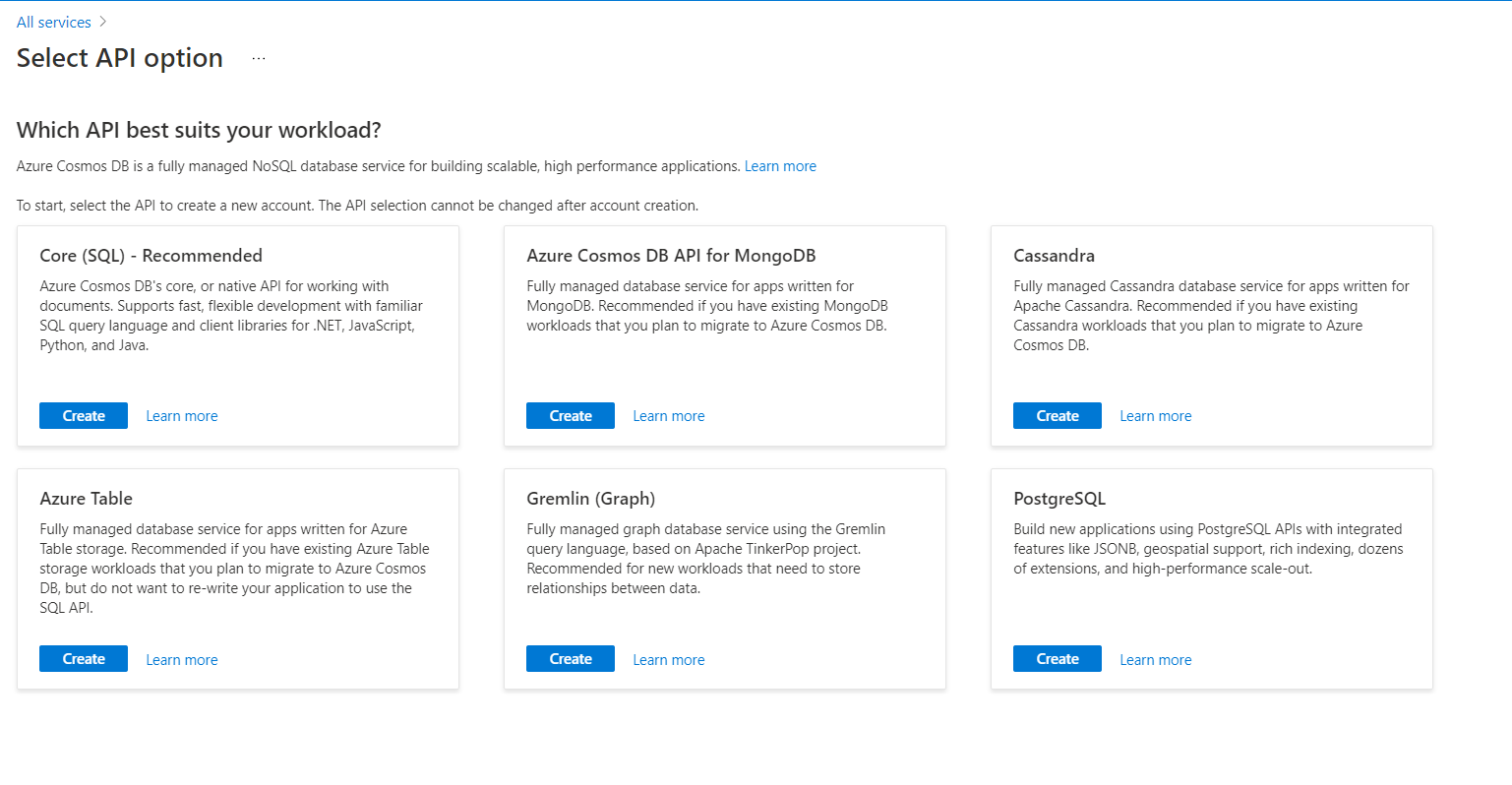Click the 'PostgreSQL' card title
Viewport: 1512px width, 785px height.
[1059, 499]
